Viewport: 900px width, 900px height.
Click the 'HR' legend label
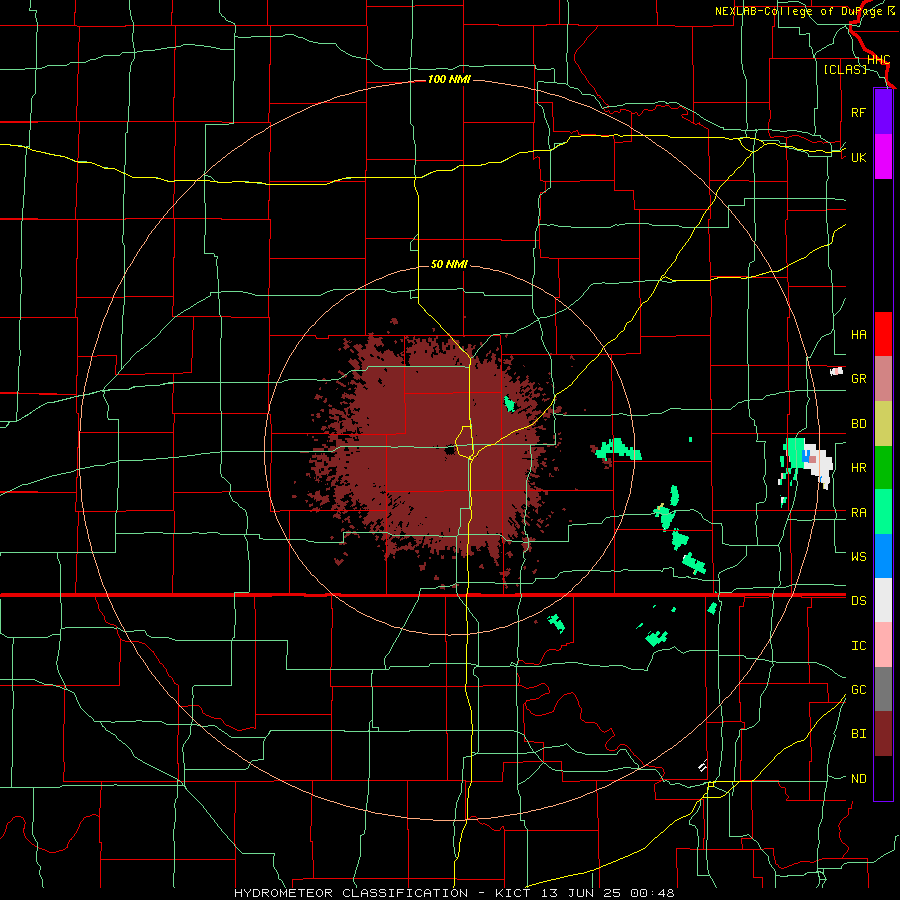click(x=858, y=468)
